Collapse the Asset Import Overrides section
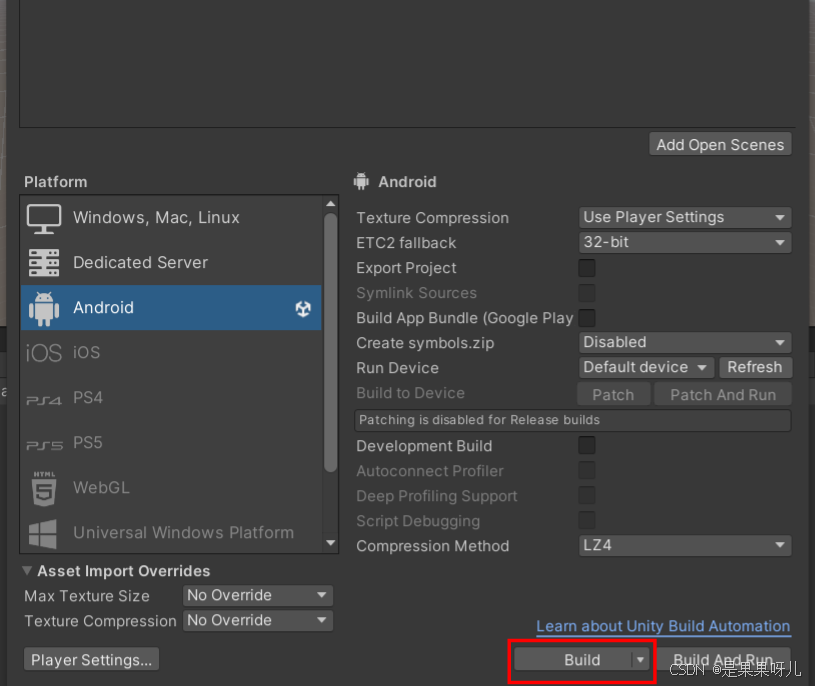Screen dimensions: 815x686 27,571
